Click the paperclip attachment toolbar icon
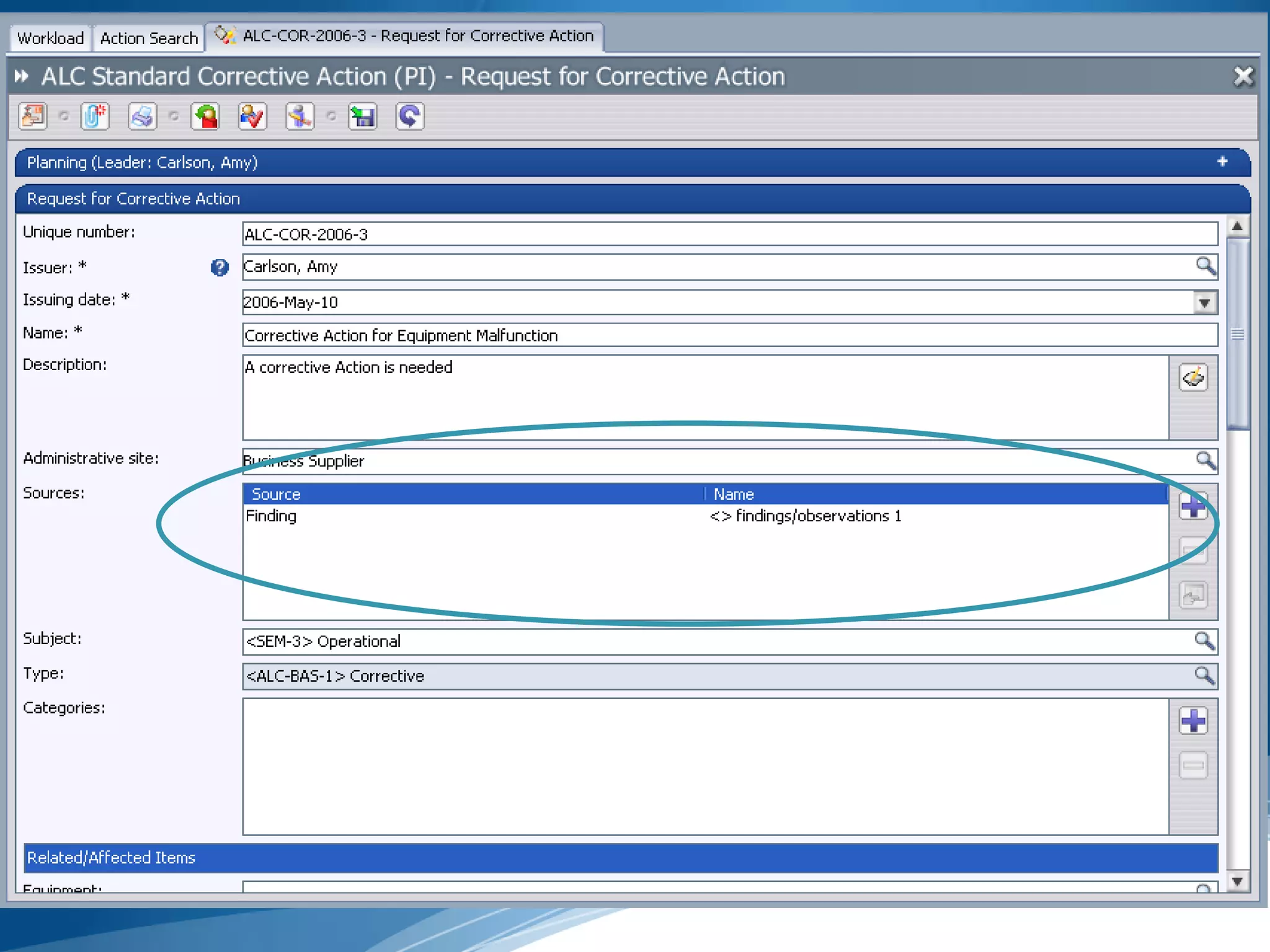 click(95, 117)
